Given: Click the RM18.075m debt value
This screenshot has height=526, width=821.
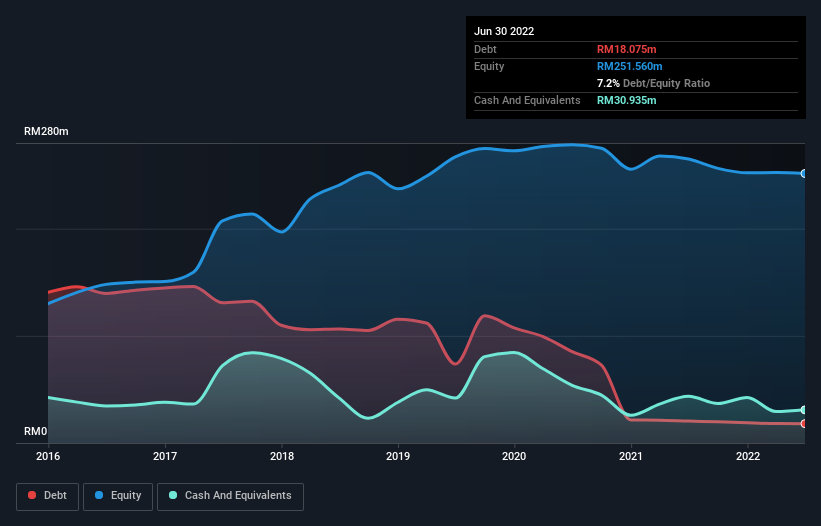Looking at the screenshot, I should click(627, 49).
